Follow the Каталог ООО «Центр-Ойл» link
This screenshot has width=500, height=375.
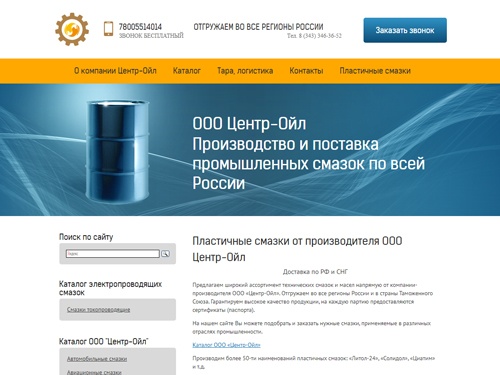(226, 345)
